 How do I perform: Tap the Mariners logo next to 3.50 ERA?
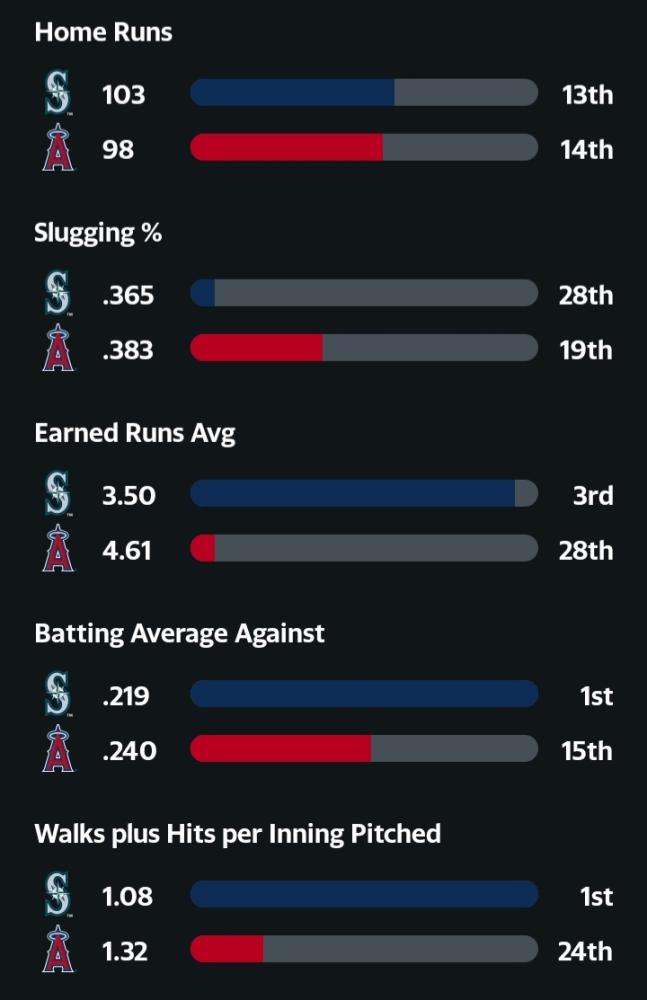[57, 494]
